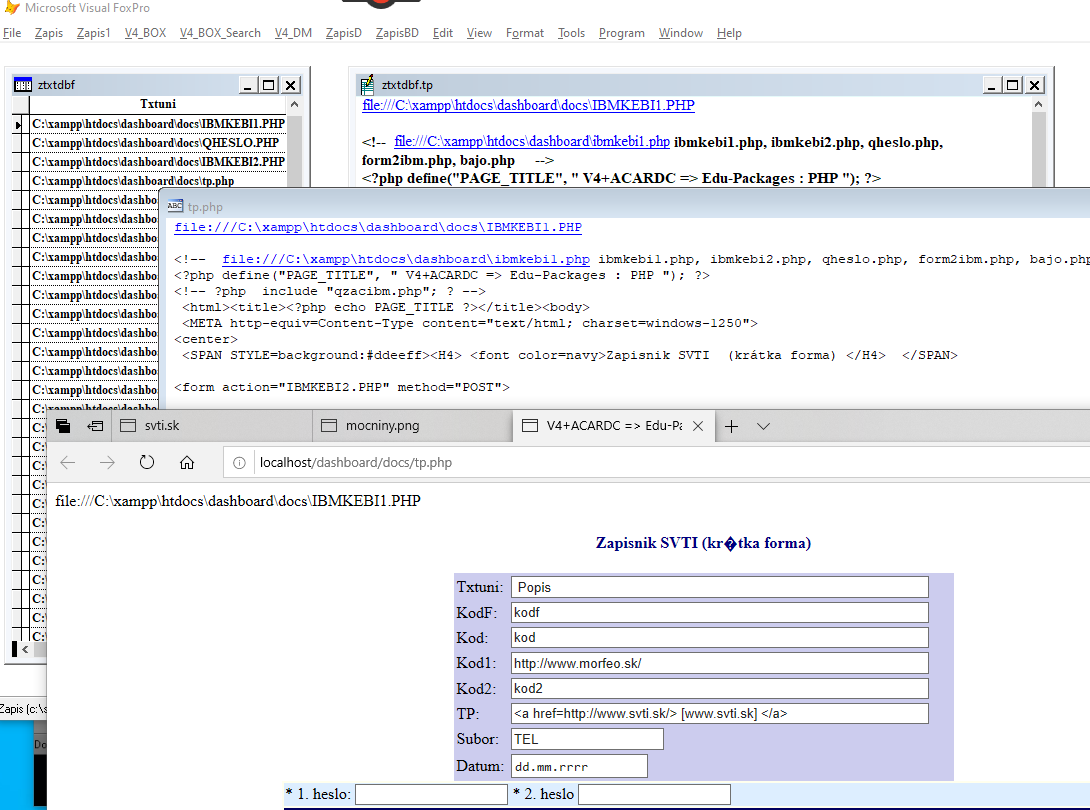The width and height of the screenshot is (1090, 810).
Task: Expand the tab previews chevron in Edge
Action: (764, 426)
